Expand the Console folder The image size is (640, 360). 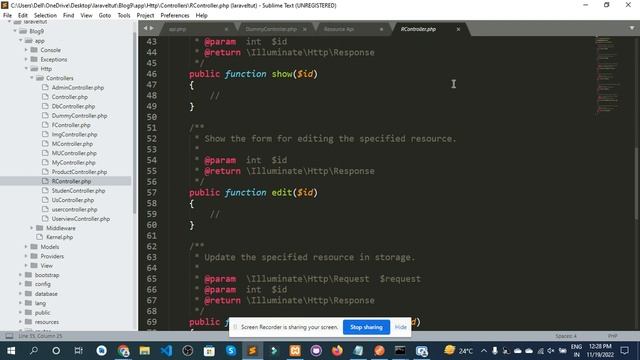[26, 50]
